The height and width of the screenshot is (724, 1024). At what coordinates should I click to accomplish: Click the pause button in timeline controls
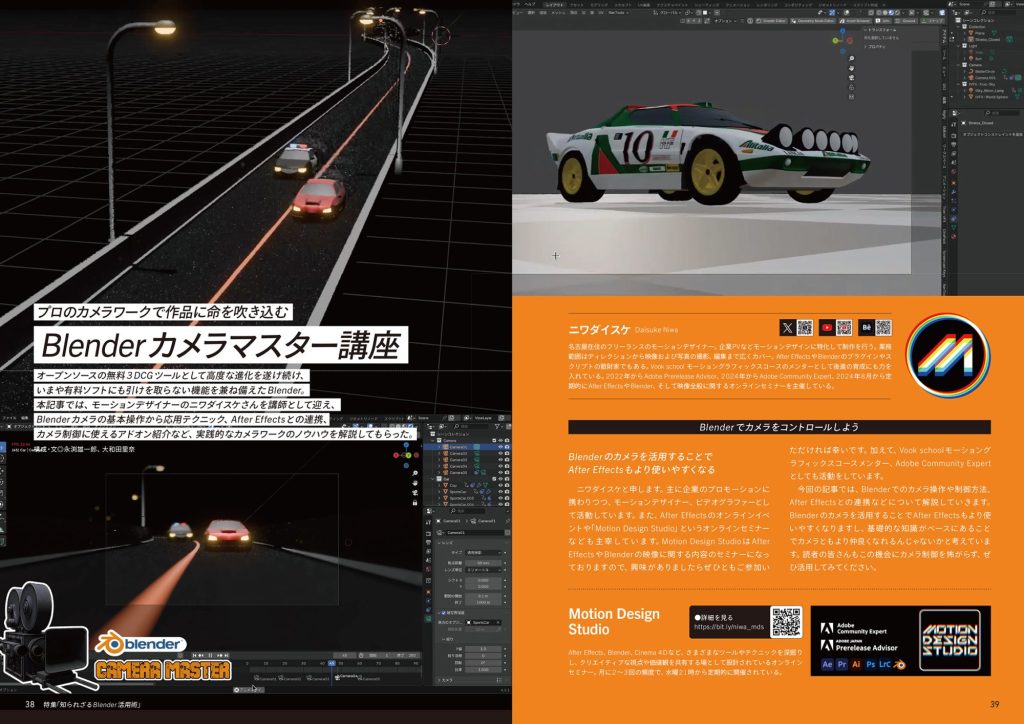(x=210, y=655)
